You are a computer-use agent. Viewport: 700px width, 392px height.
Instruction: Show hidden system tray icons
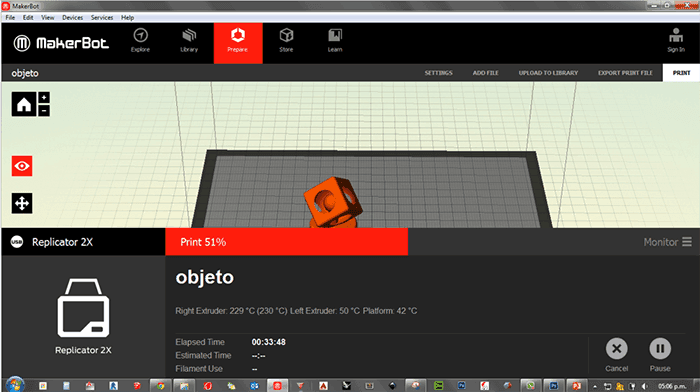595,387
